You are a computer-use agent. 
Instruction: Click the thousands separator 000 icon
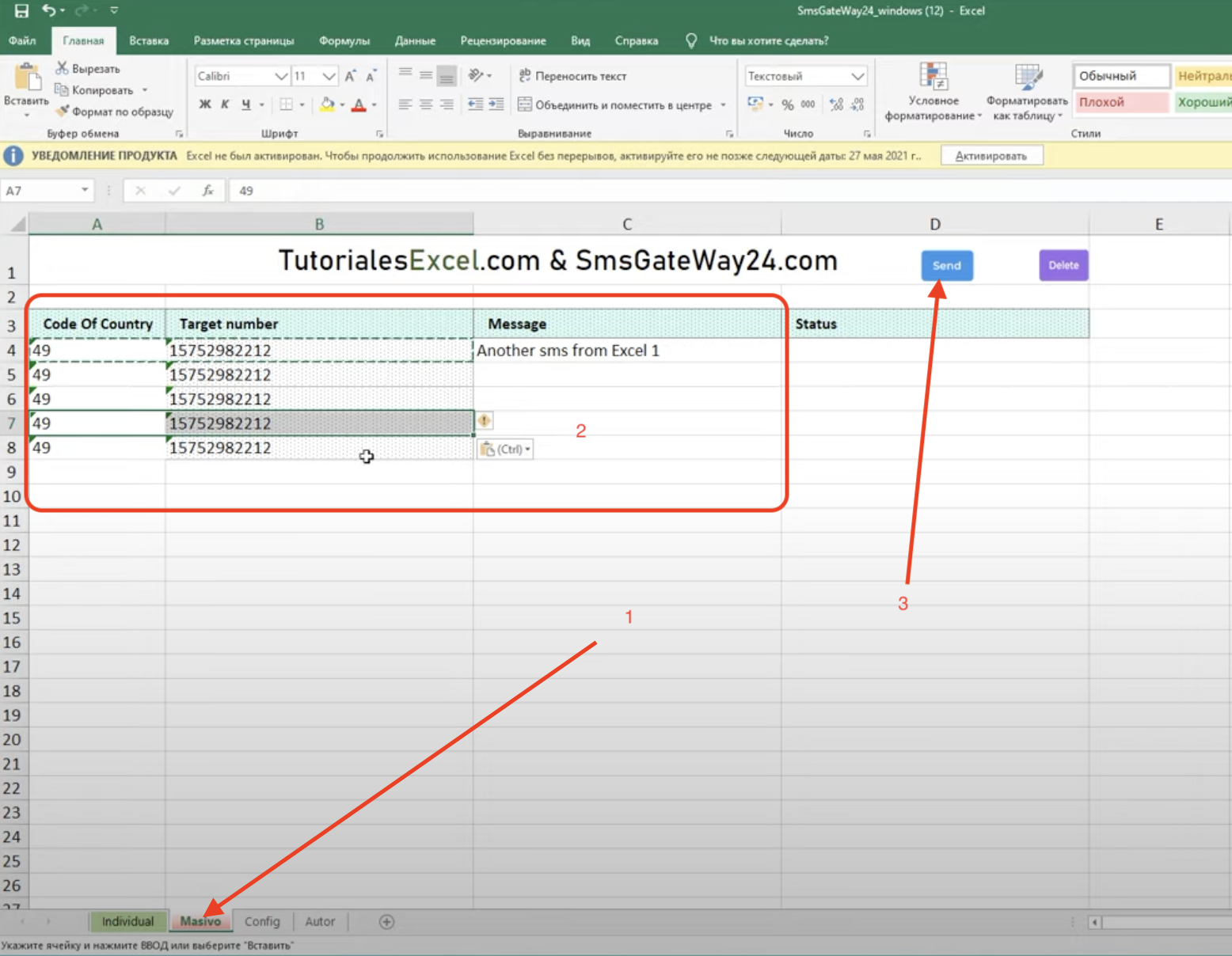808,104
